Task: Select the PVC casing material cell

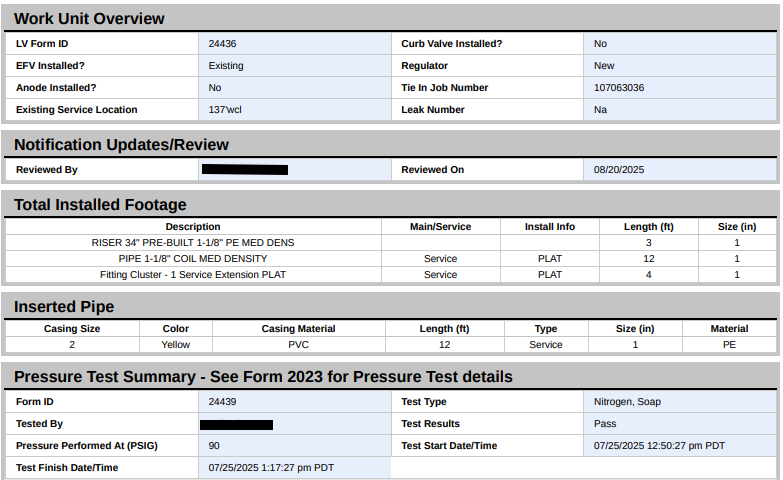Action: pyautogui.click(x=298, y=345)
